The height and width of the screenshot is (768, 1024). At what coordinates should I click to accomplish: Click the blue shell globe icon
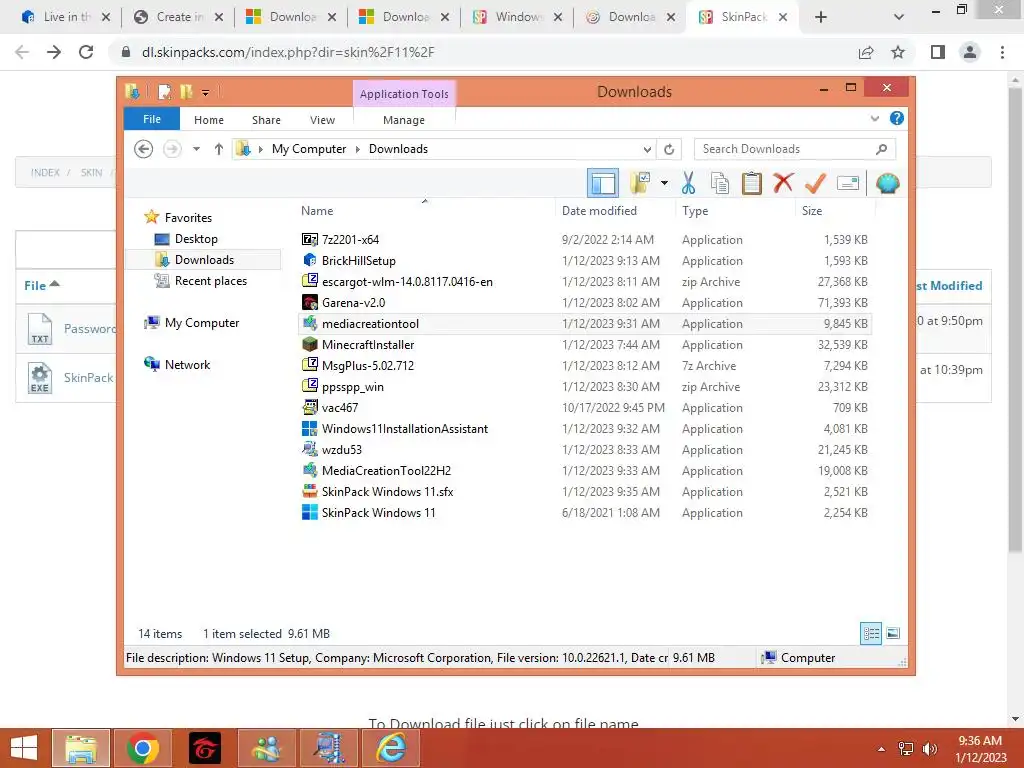pyautogui.click(x=888, y=184)
